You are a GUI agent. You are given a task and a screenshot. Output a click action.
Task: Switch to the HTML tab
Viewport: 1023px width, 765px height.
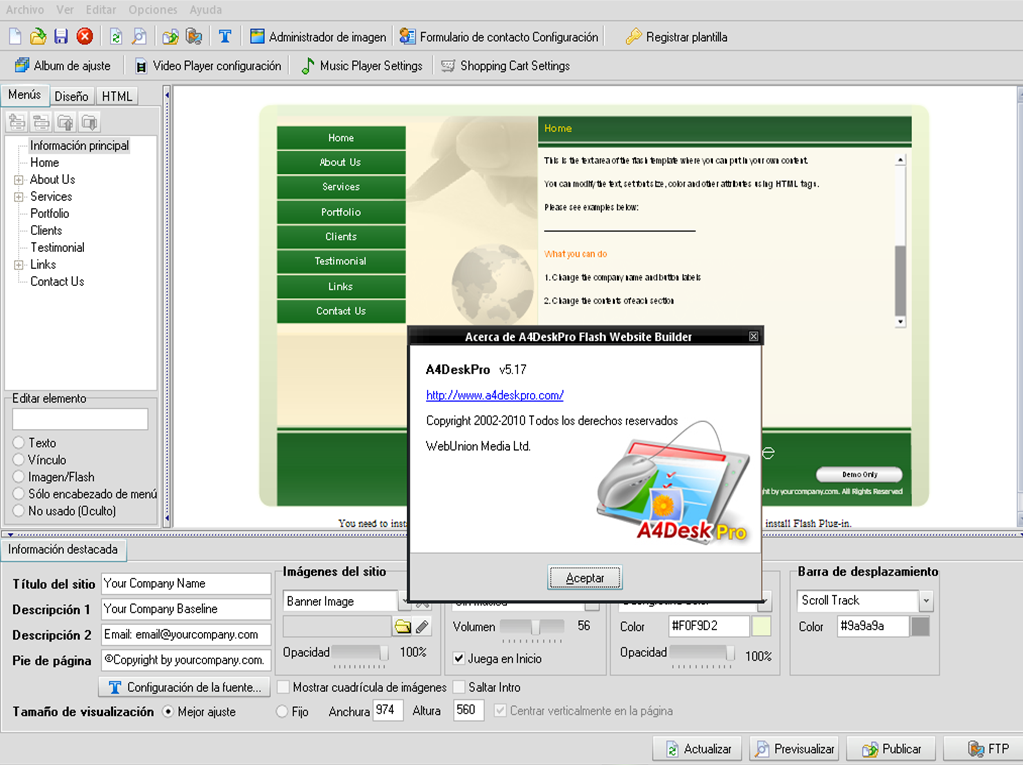click(x=117, y=97)
